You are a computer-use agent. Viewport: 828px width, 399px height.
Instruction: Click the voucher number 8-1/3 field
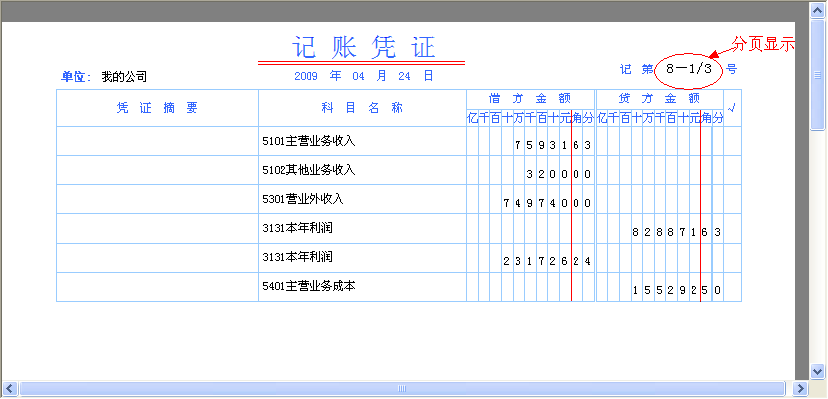689,69
